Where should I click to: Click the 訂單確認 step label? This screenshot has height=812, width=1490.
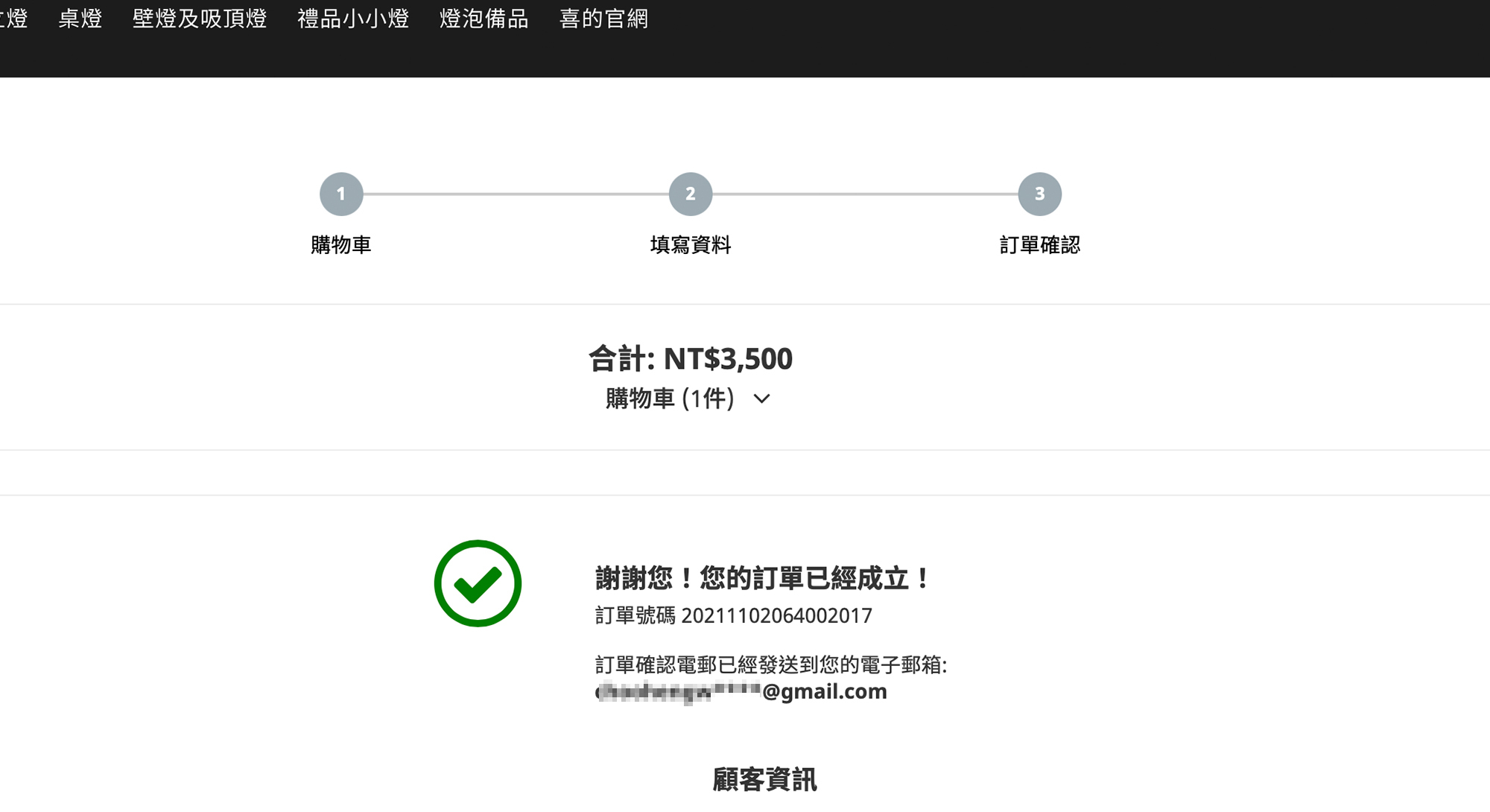pos(1039,245)
